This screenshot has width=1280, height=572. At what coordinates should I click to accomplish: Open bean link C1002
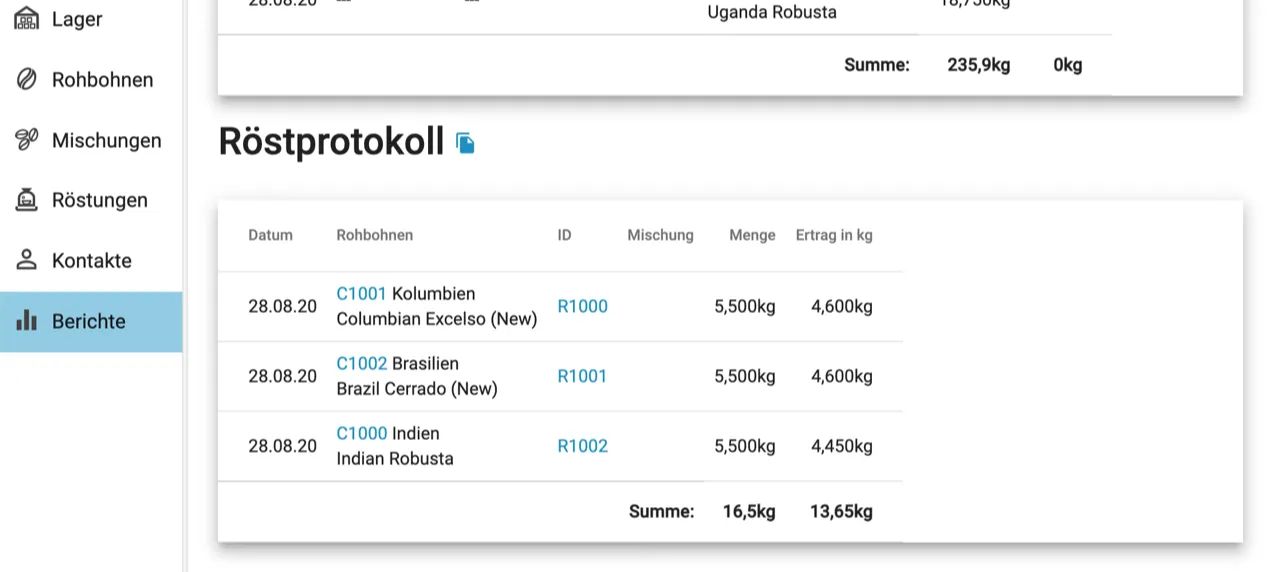pos(361,364)
